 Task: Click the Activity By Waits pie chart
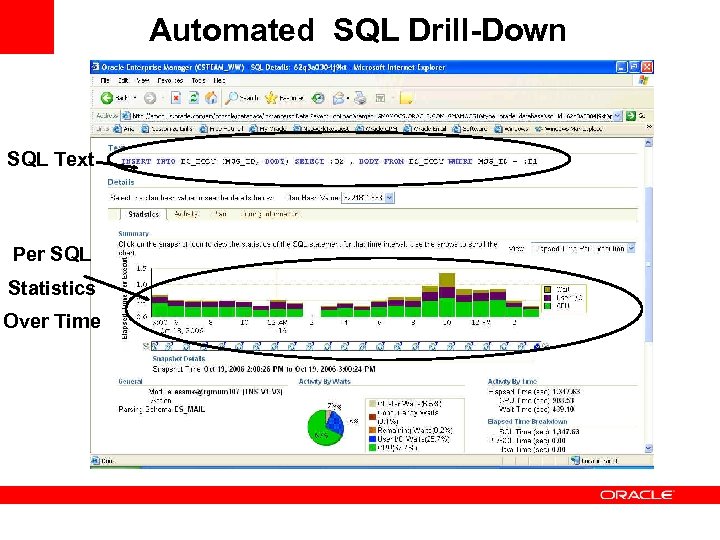click(326, 427)
